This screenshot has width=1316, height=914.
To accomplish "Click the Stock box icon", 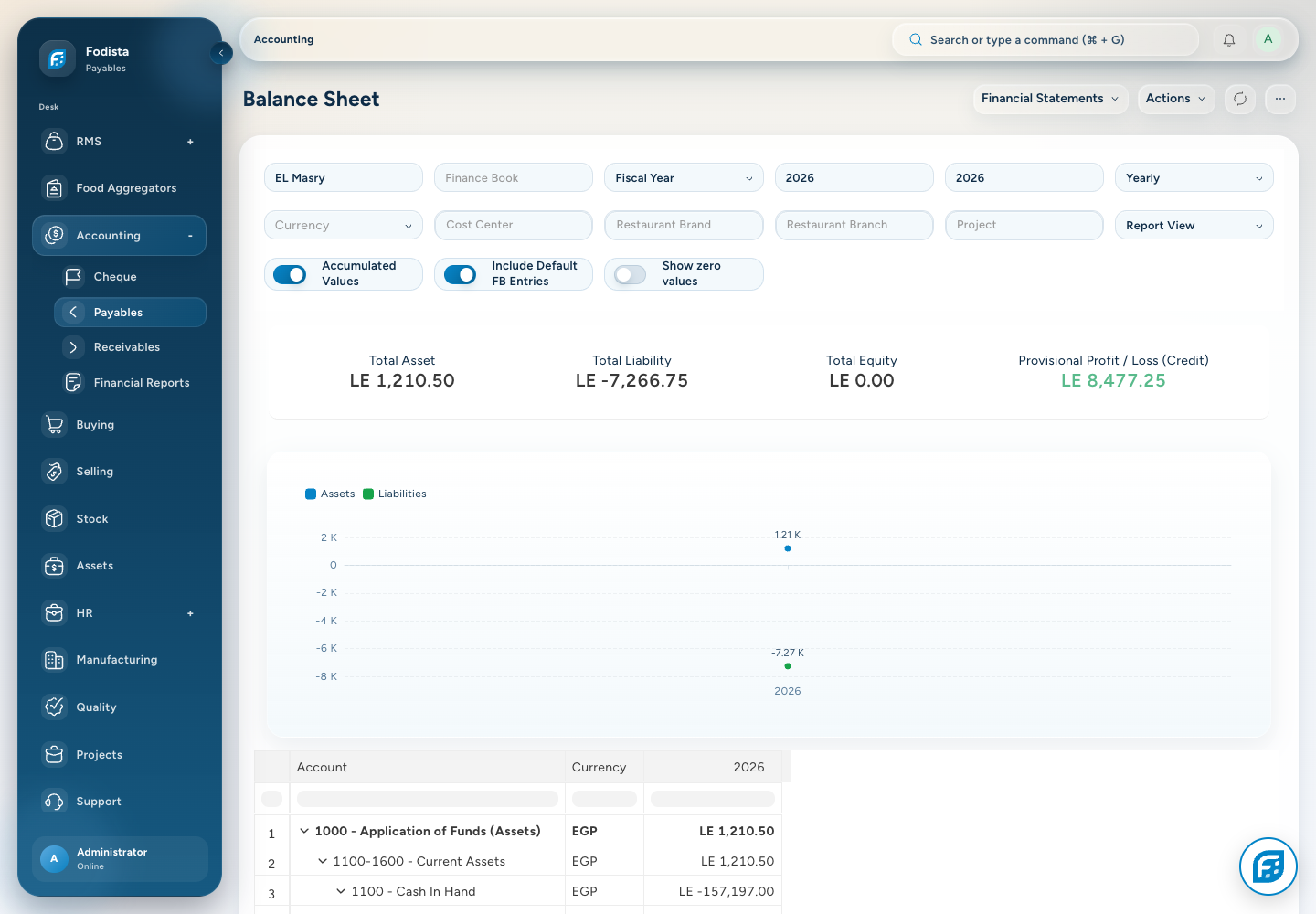I will tap(55, 519).
